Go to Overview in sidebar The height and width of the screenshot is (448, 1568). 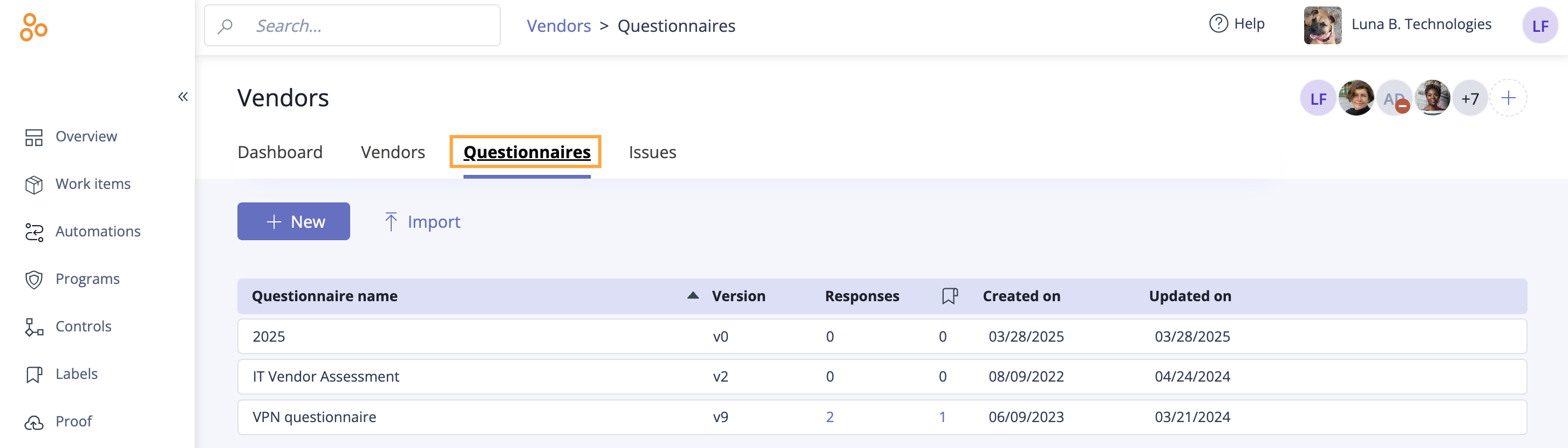(86, 137)
